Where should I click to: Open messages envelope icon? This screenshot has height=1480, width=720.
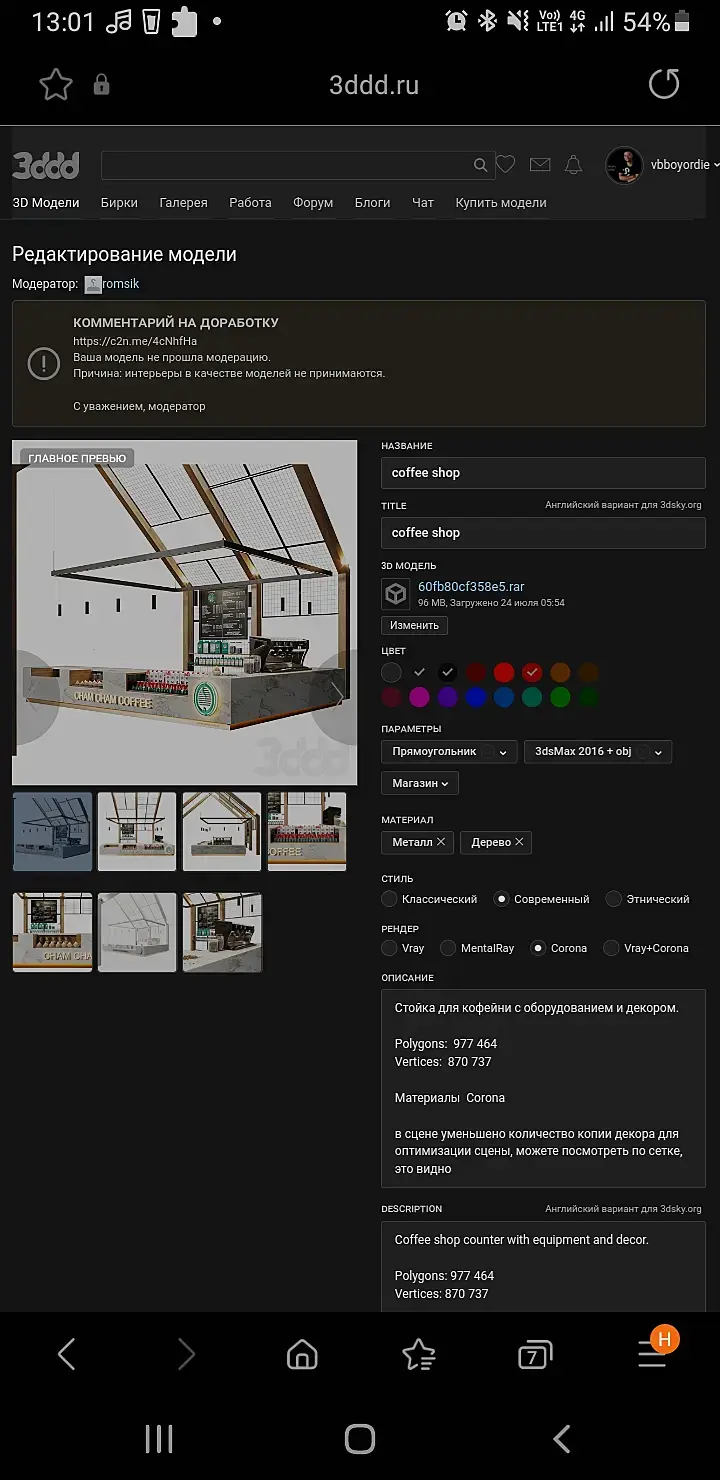coord(540,165)
